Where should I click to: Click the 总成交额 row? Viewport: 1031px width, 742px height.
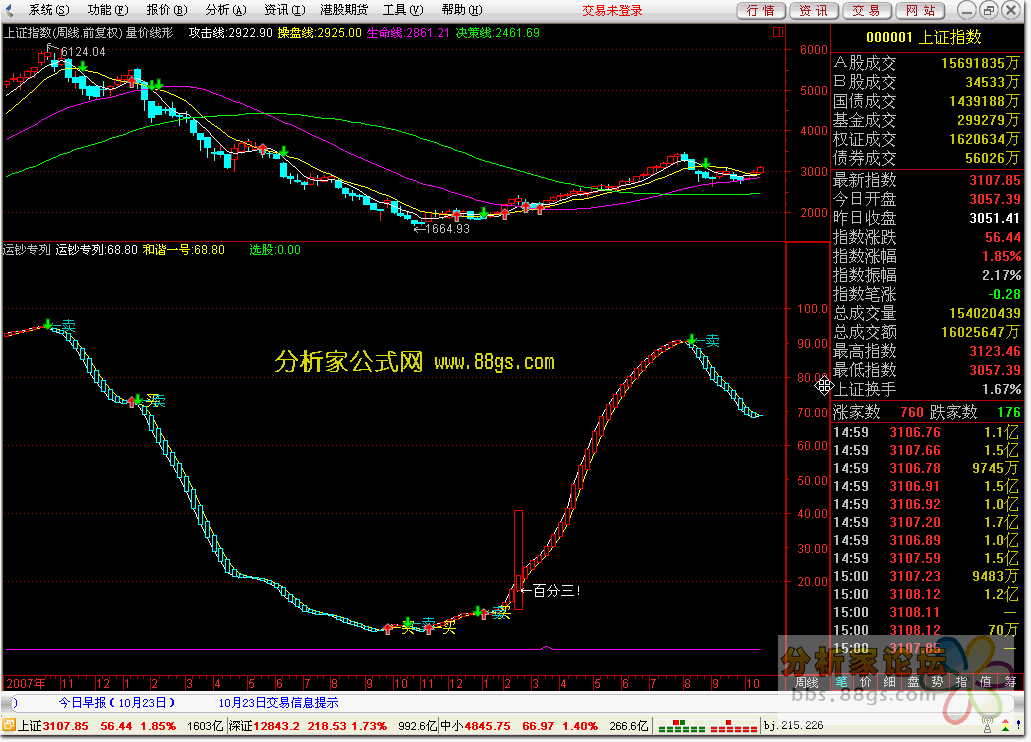tap(926, 332)
